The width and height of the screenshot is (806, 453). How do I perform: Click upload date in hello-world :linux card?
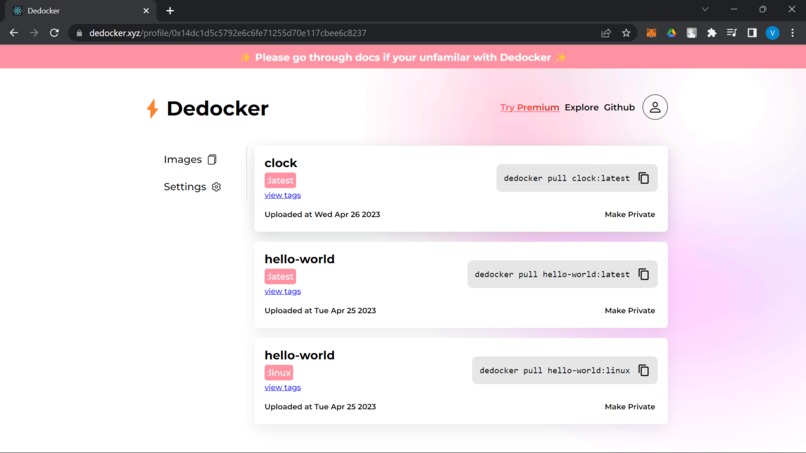pyautogui.click(x=320, y=407)
